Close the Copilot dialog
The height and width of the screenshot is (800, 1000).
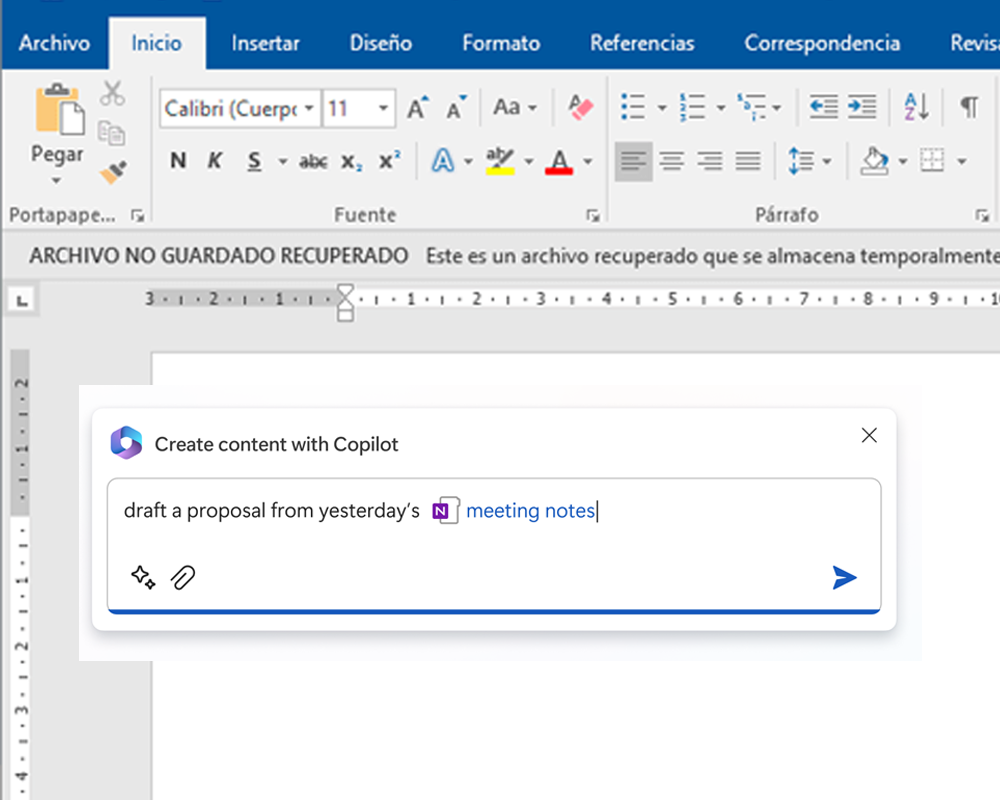[x=869, y=435]
